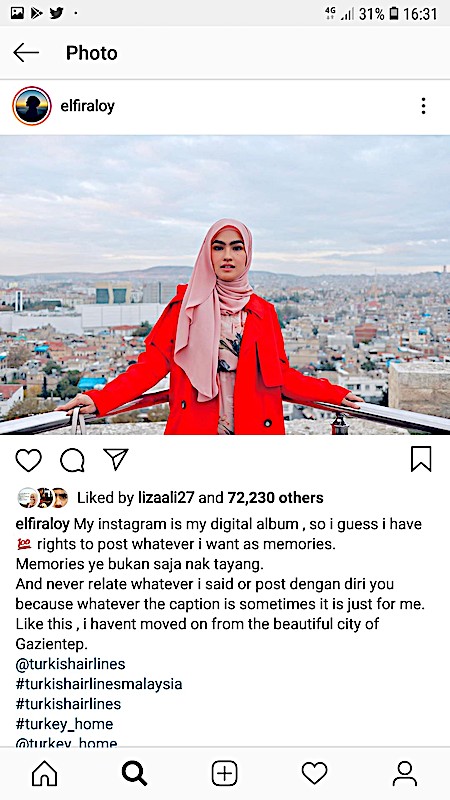Open the elfiraloy username in the post header
The image size is (450, 800).
point(87,106)
